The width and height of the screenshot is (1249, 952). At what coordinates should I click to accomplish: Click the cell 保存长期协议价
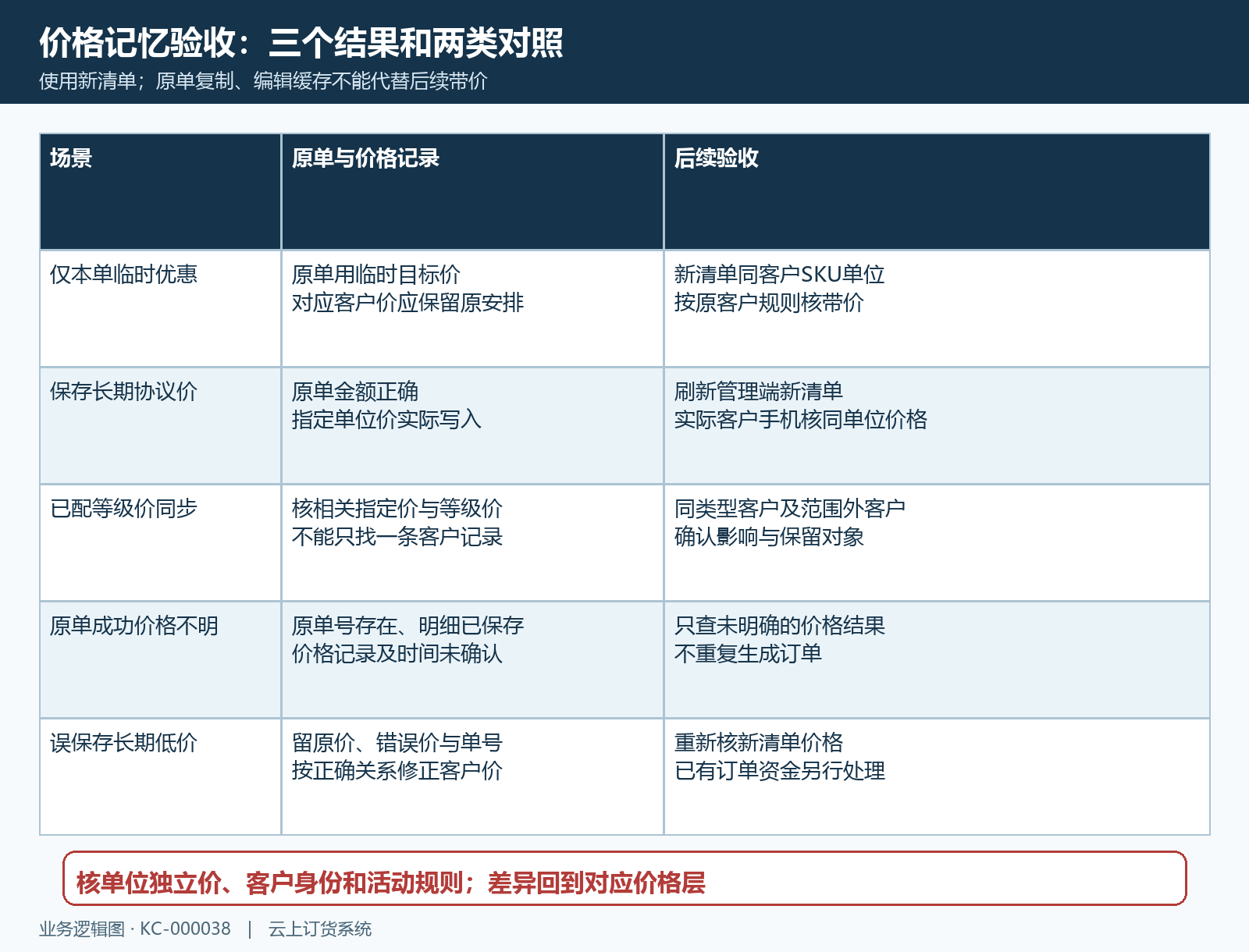[x=160, y=426]
